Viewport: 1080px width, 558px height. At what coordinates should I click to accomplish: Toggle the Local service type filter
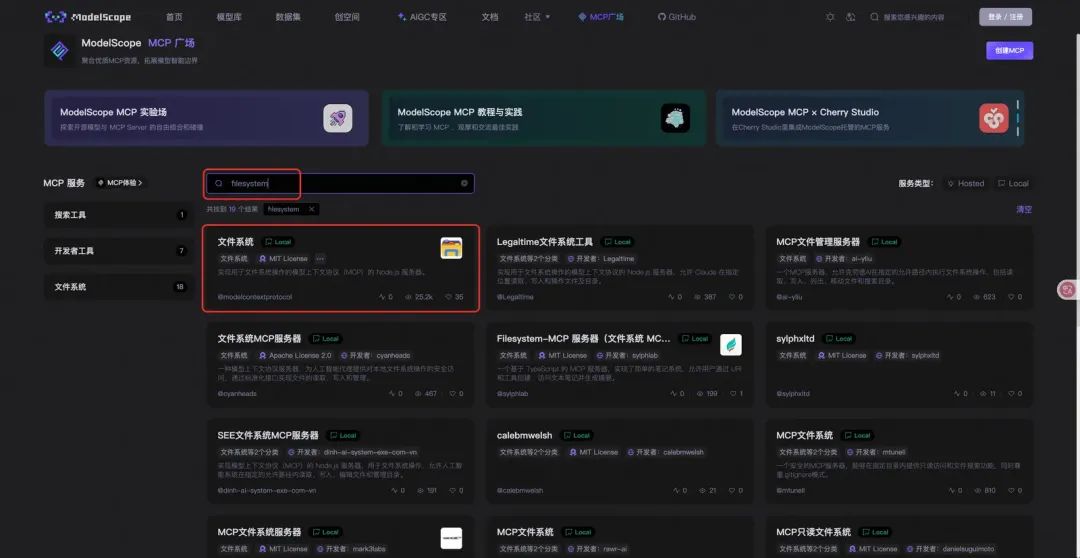click(x=1013, y=183)
